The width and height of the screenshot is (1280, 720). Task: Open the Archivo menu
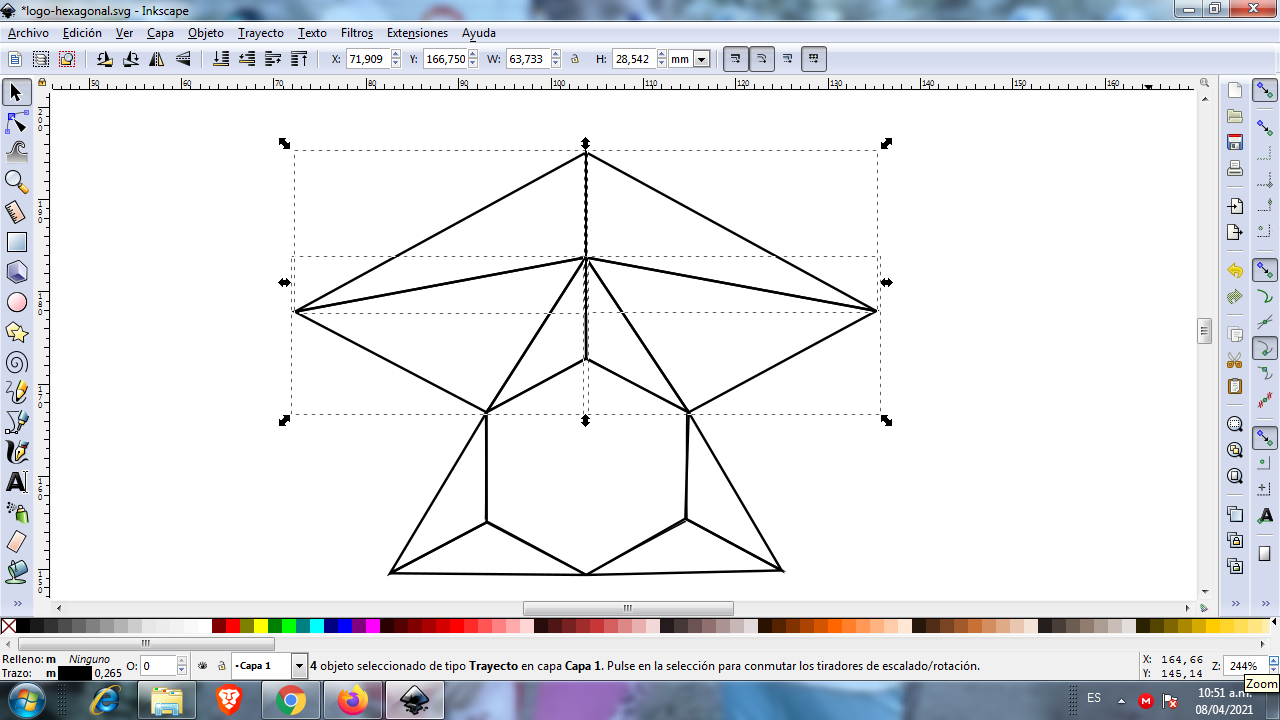coord(28,33)
